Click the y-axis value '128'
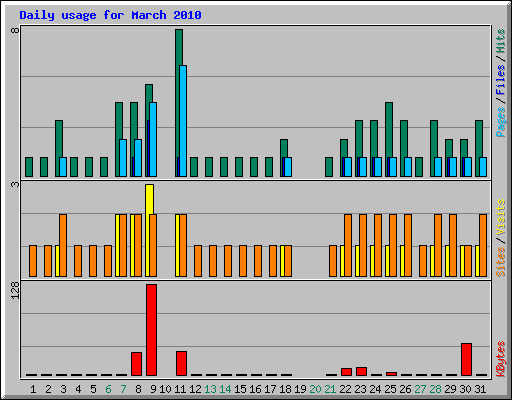Viewport: 512px width, 400px height. click(x=15, y=290)
